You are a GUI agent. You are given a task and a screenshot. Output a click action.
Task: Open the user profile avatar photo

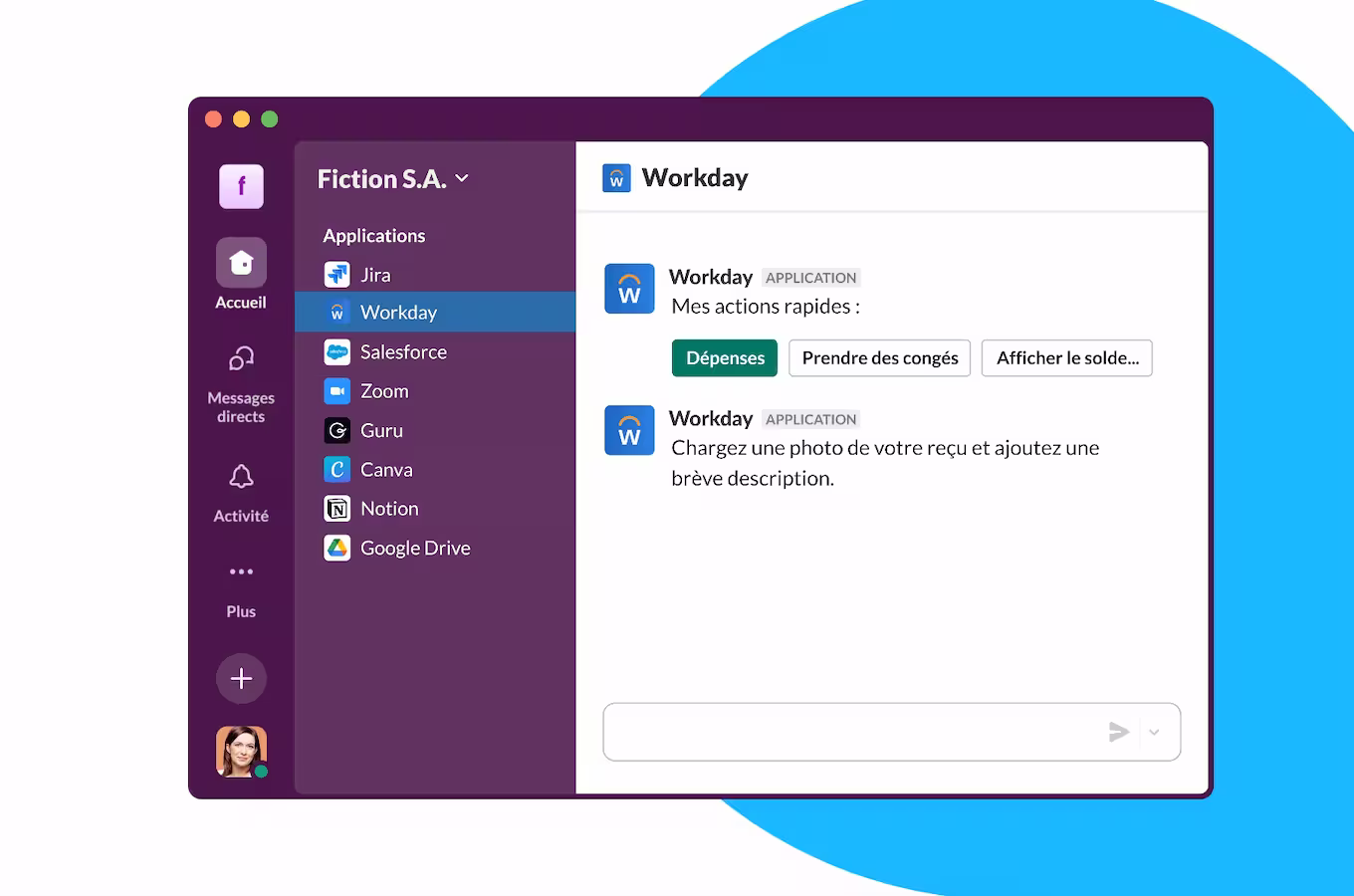(241, 751)
